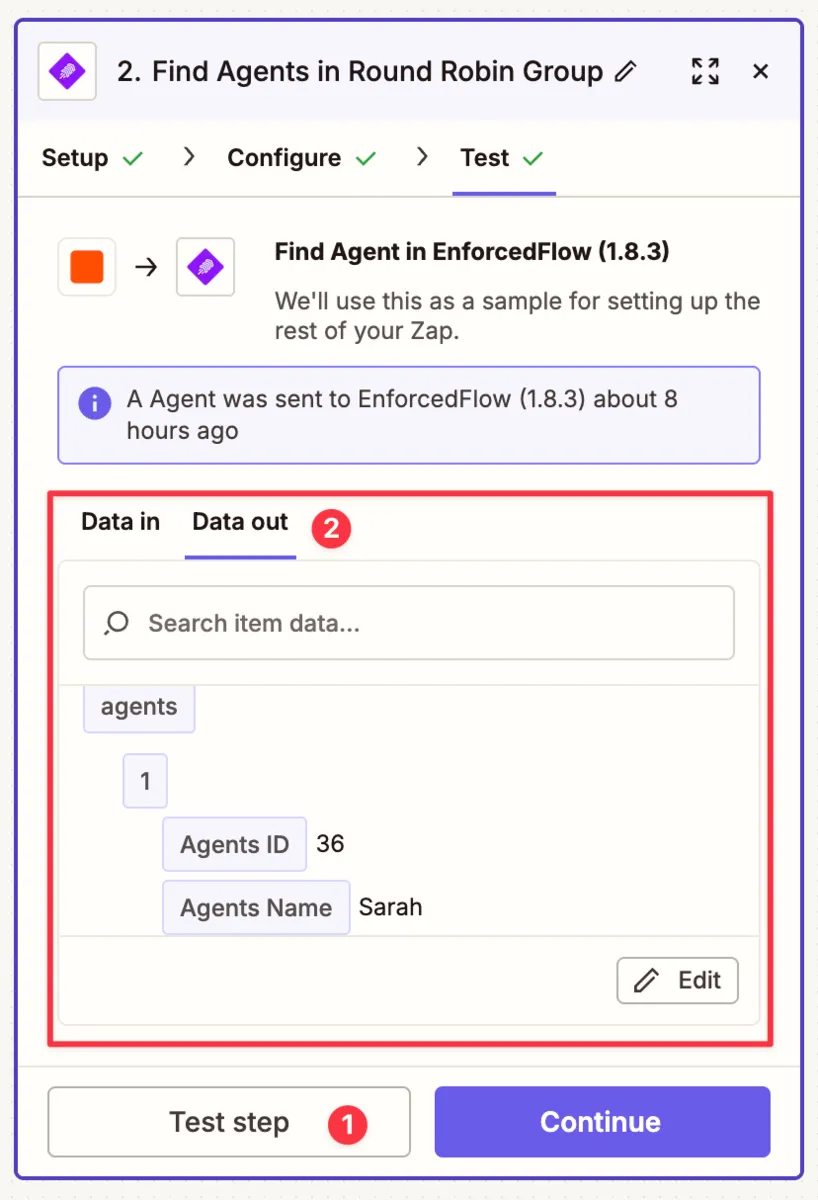Image resolution: width=818 pixels, height=1200 pixels.
Task: Click the info icon in the notification banner
Action: [94, 403]
